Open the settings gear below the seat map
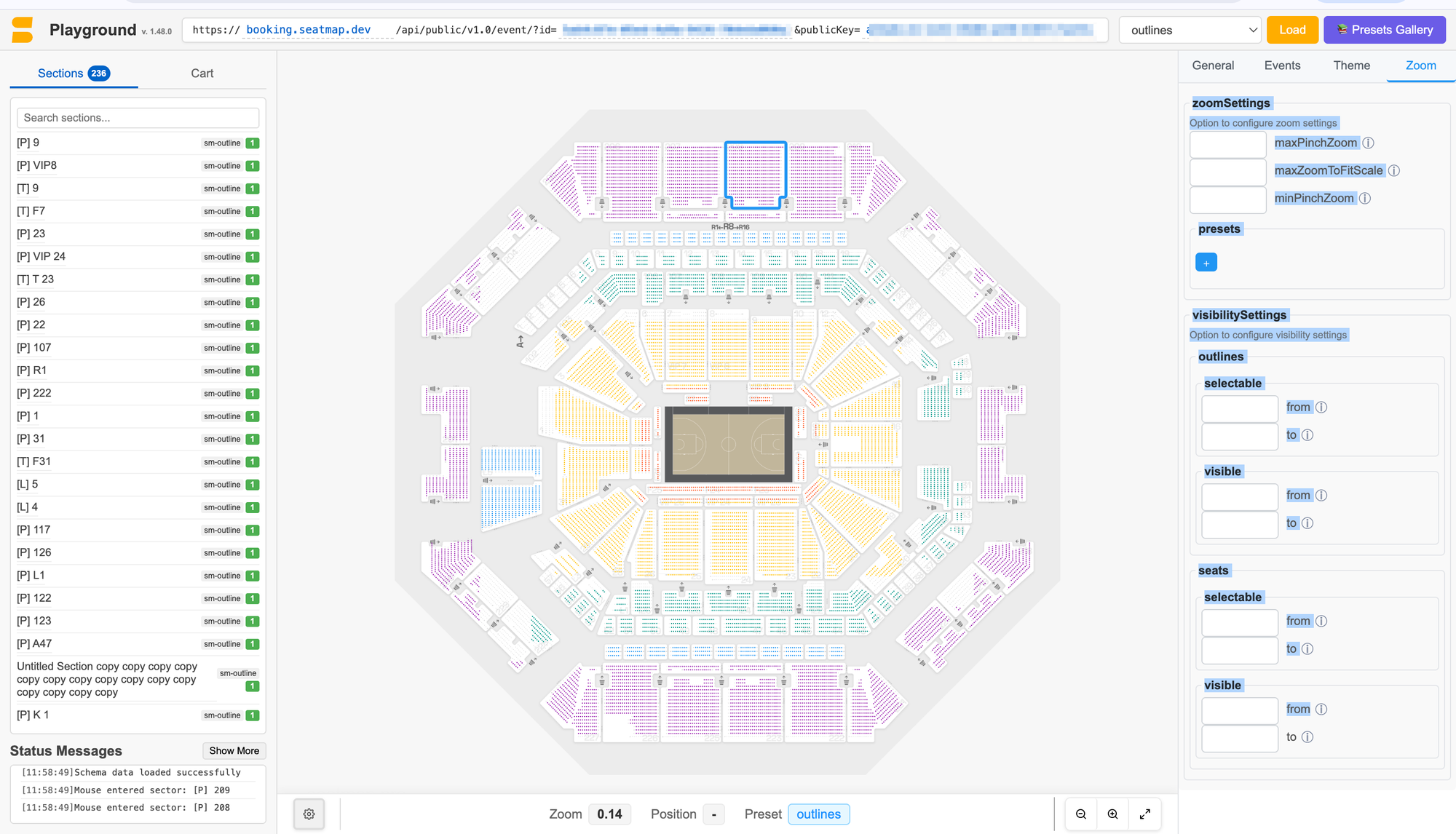This screenshot has width=1456, height=834. coord(309,814)
